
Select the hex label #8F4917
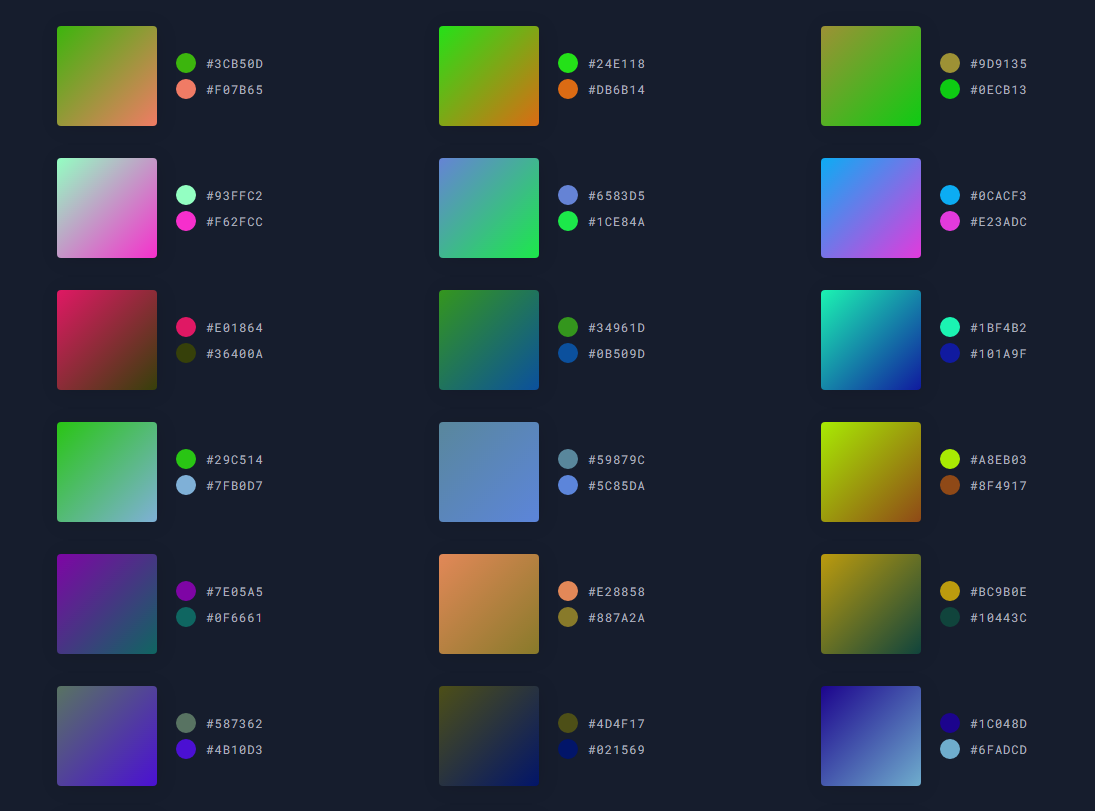tap(1000, 485)
